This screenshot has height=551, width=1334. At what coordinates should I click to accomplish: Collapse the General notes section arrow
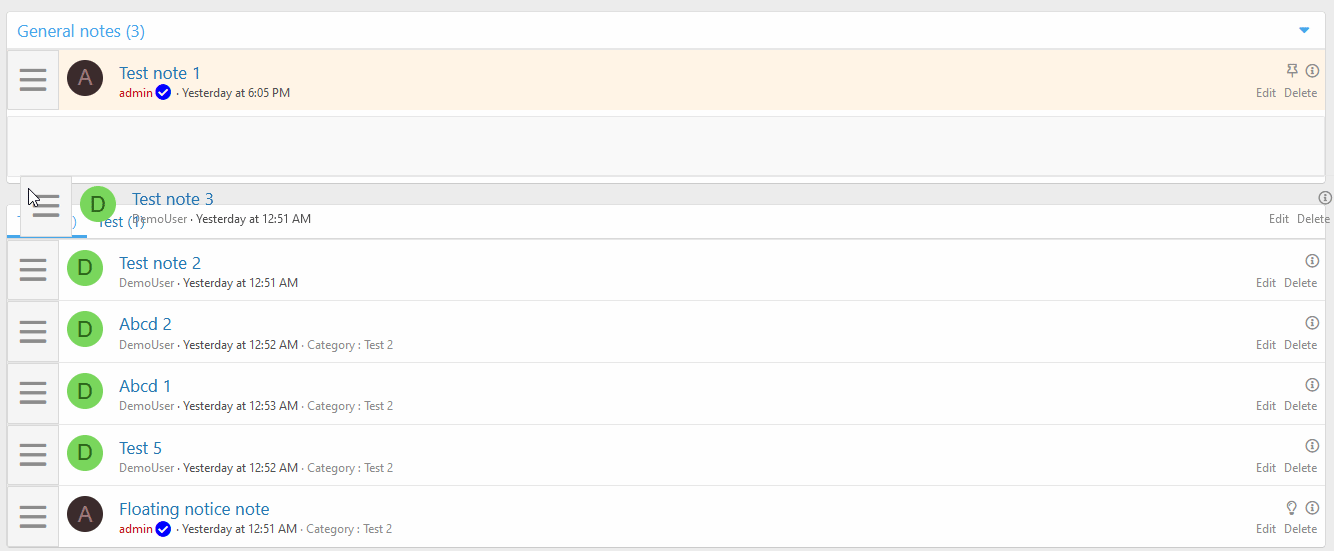pyautogui.click(x=1303, y=31)
